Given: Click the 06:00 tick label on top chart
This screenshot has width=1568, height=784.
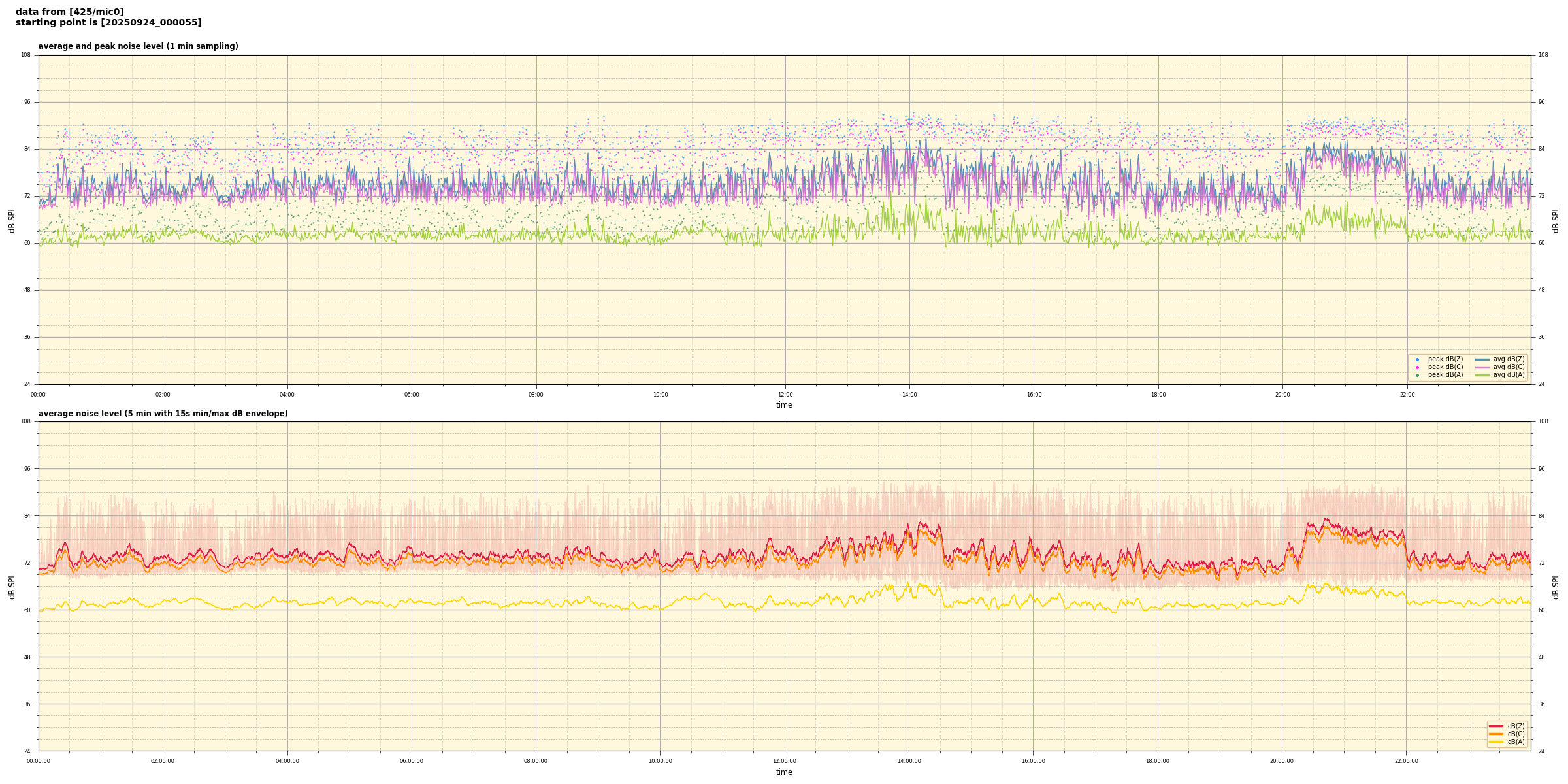Looking at the screenshot, I should click(x=412, y=395).
